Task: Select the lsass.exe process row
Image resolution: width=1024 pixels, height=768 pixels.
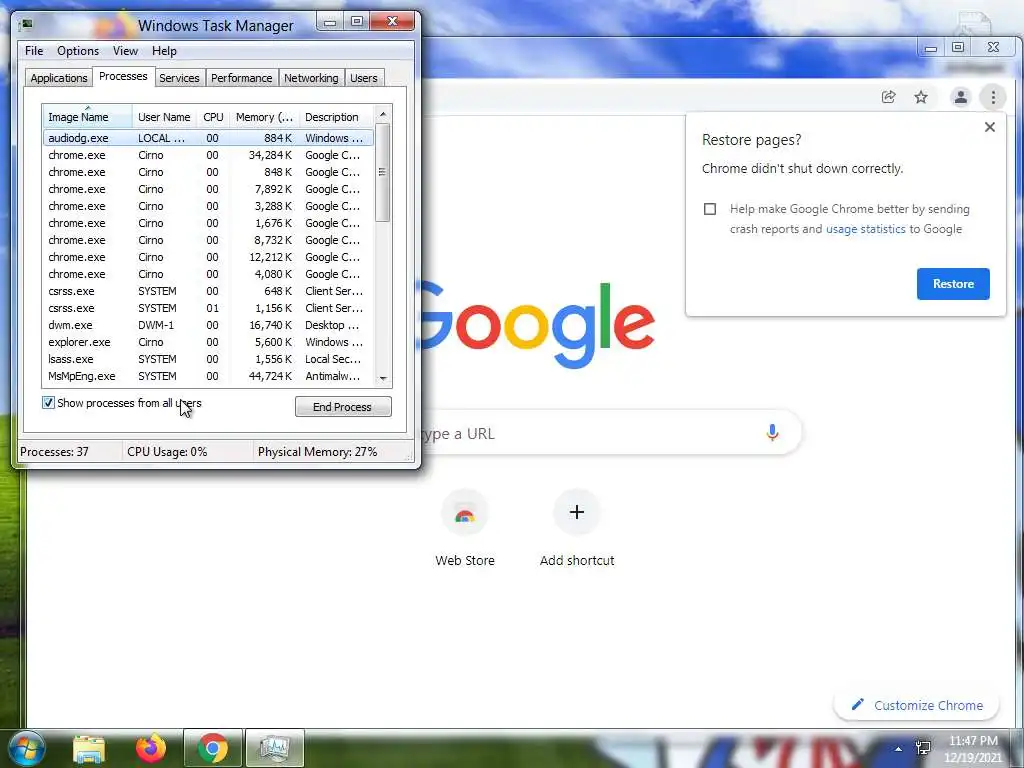Action: [x=209, y=359]
